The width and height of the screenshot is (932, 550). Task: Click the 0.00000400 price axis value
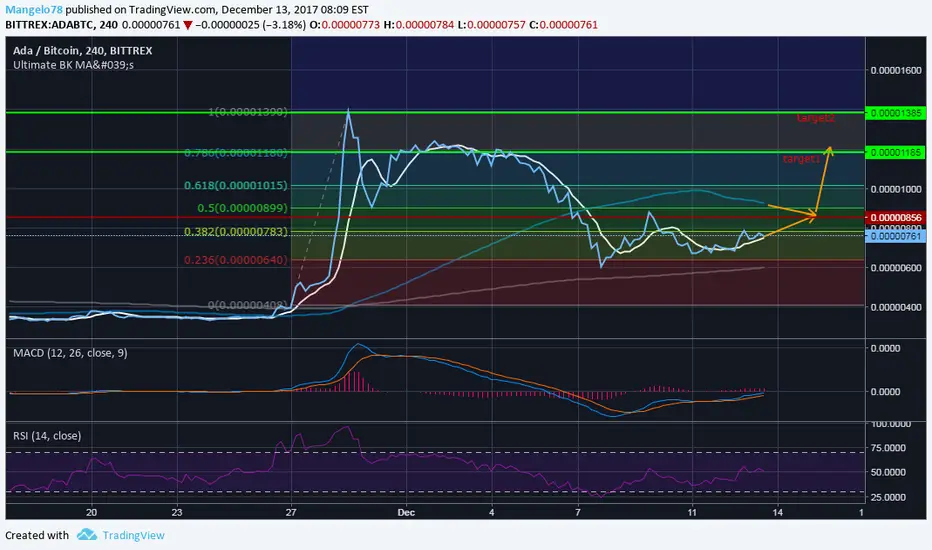point(896,307)
